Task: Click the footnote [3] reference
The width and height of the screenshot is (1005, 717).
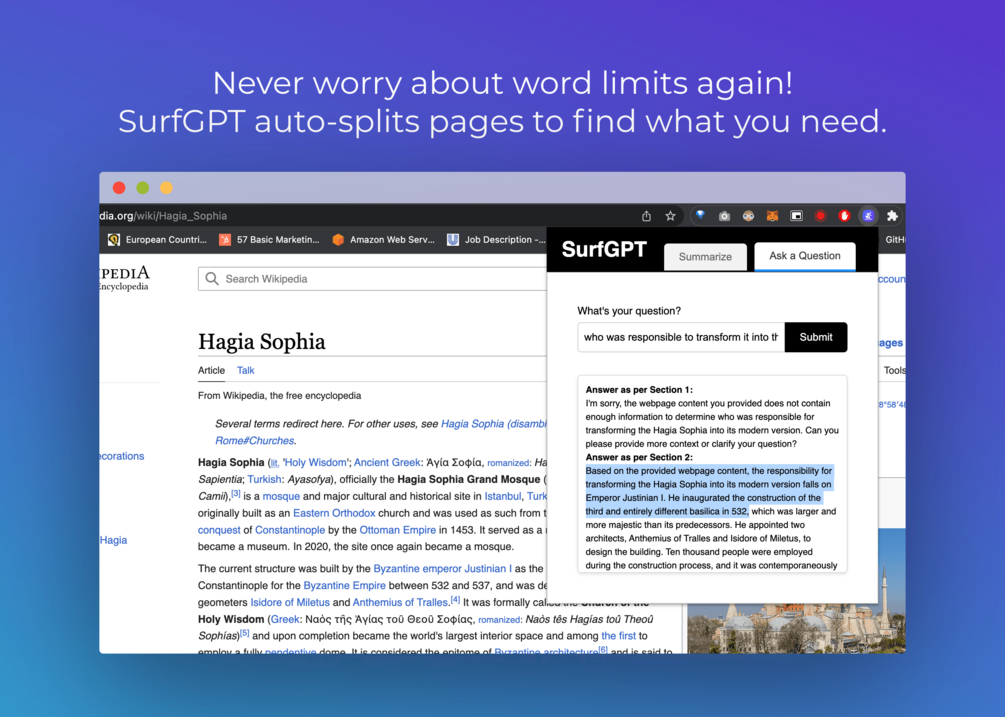Action: point(235,493)
